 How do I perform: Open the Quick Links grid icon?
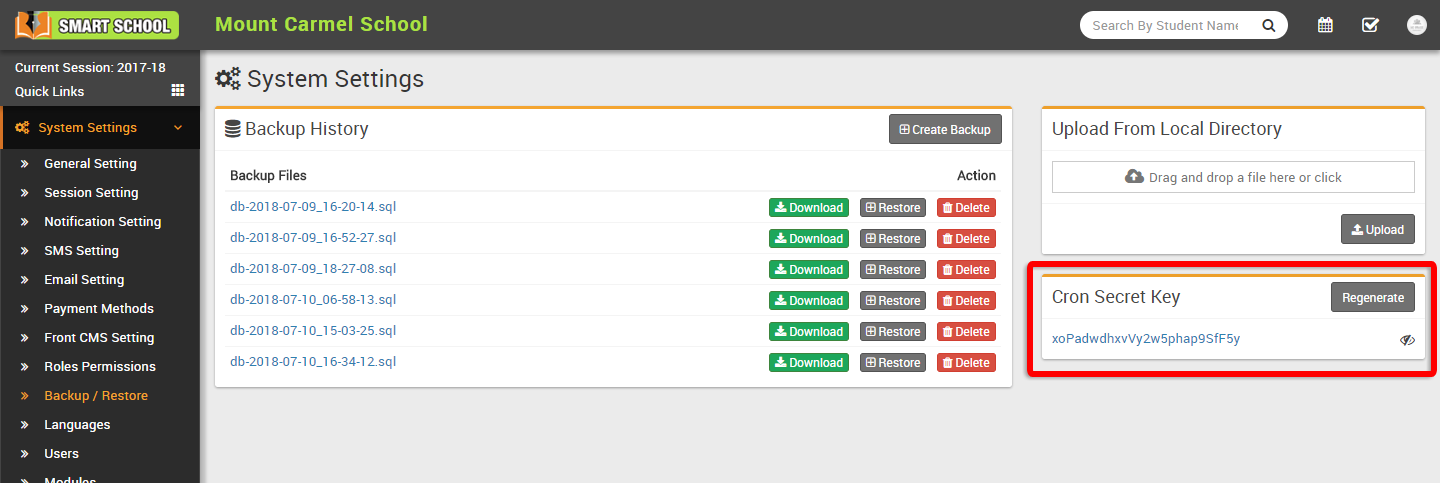point(178,90)
